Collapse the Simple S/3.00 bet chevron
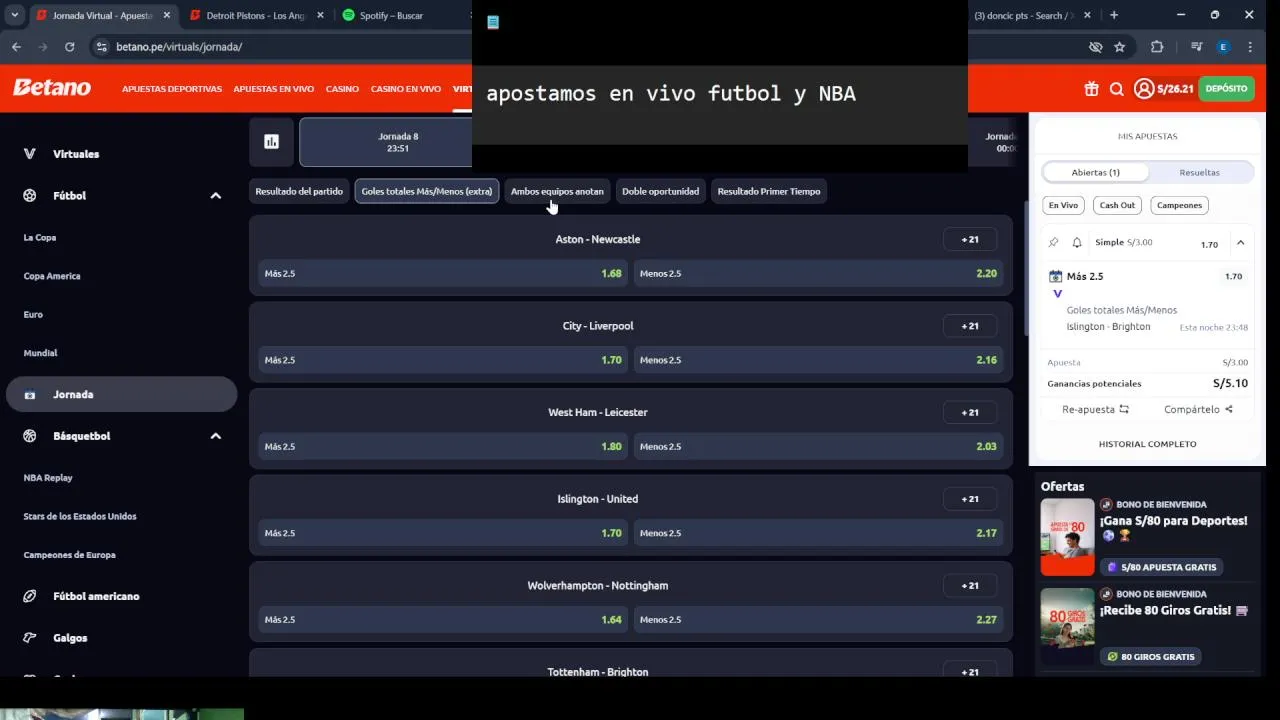 point(1240,243)
